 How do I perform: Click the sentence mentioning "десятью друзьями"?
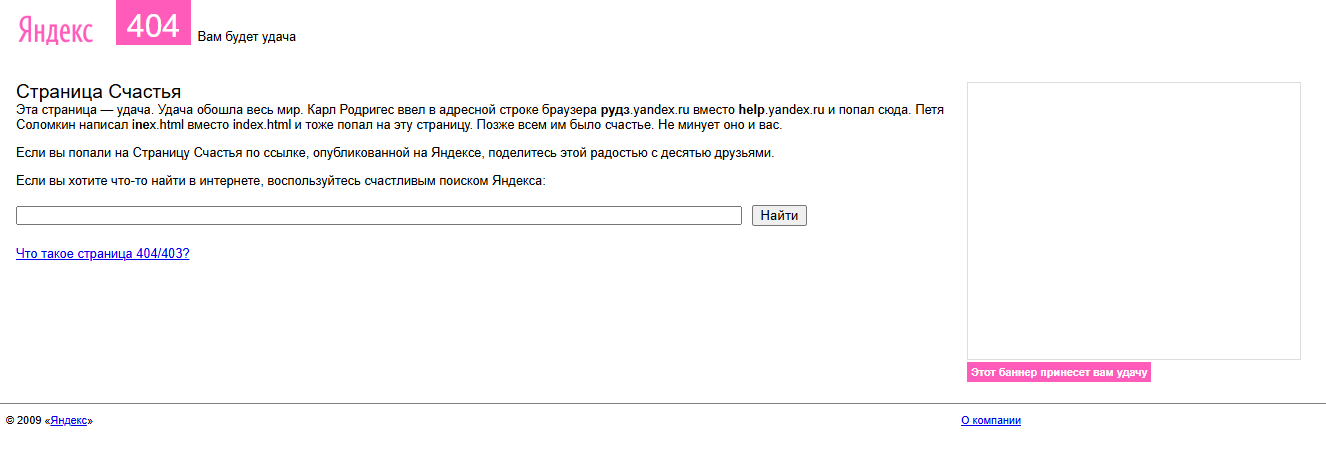(x=395, y=153)
